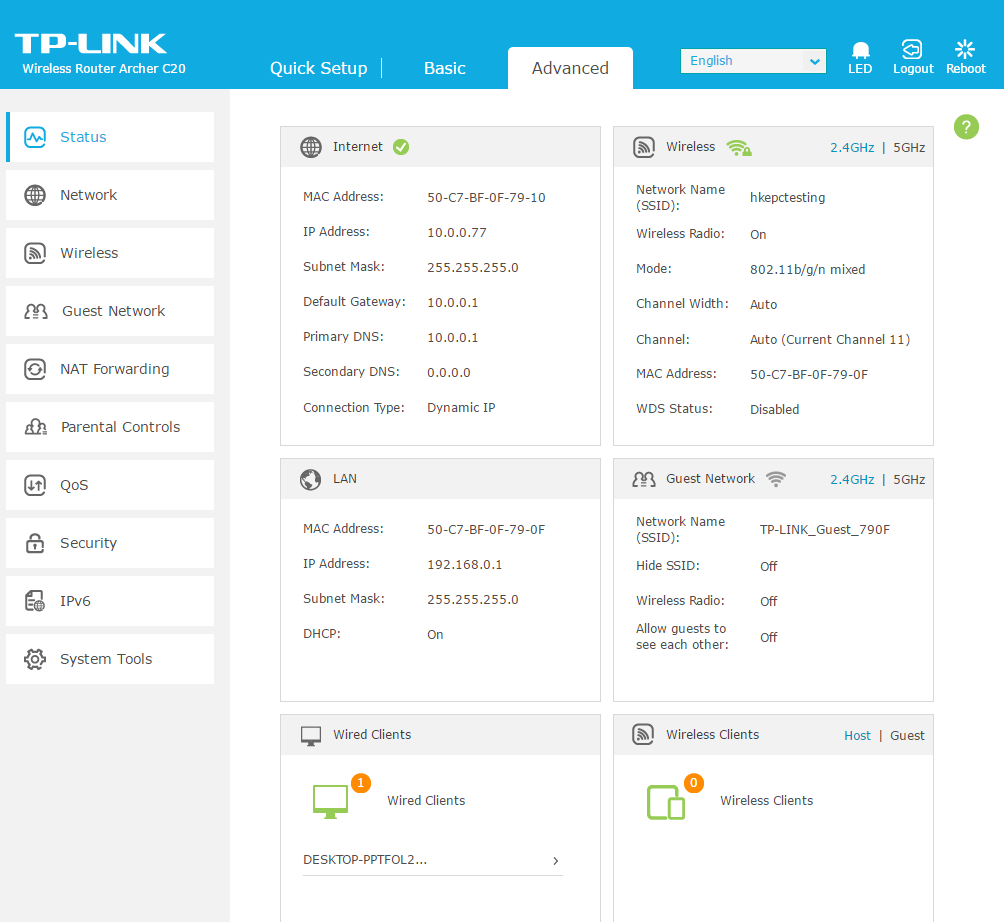The image size is (1004, 922).
Task: Open Network in the sidebar
Action: tap(110, 195)
